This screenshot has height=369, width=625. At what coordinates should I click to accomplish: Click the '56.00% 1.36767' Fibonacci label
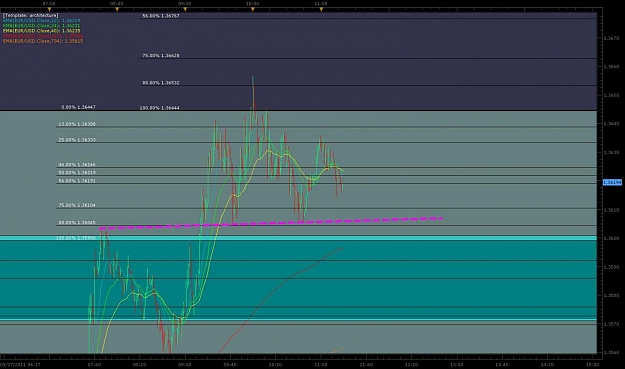pos(161,16)
